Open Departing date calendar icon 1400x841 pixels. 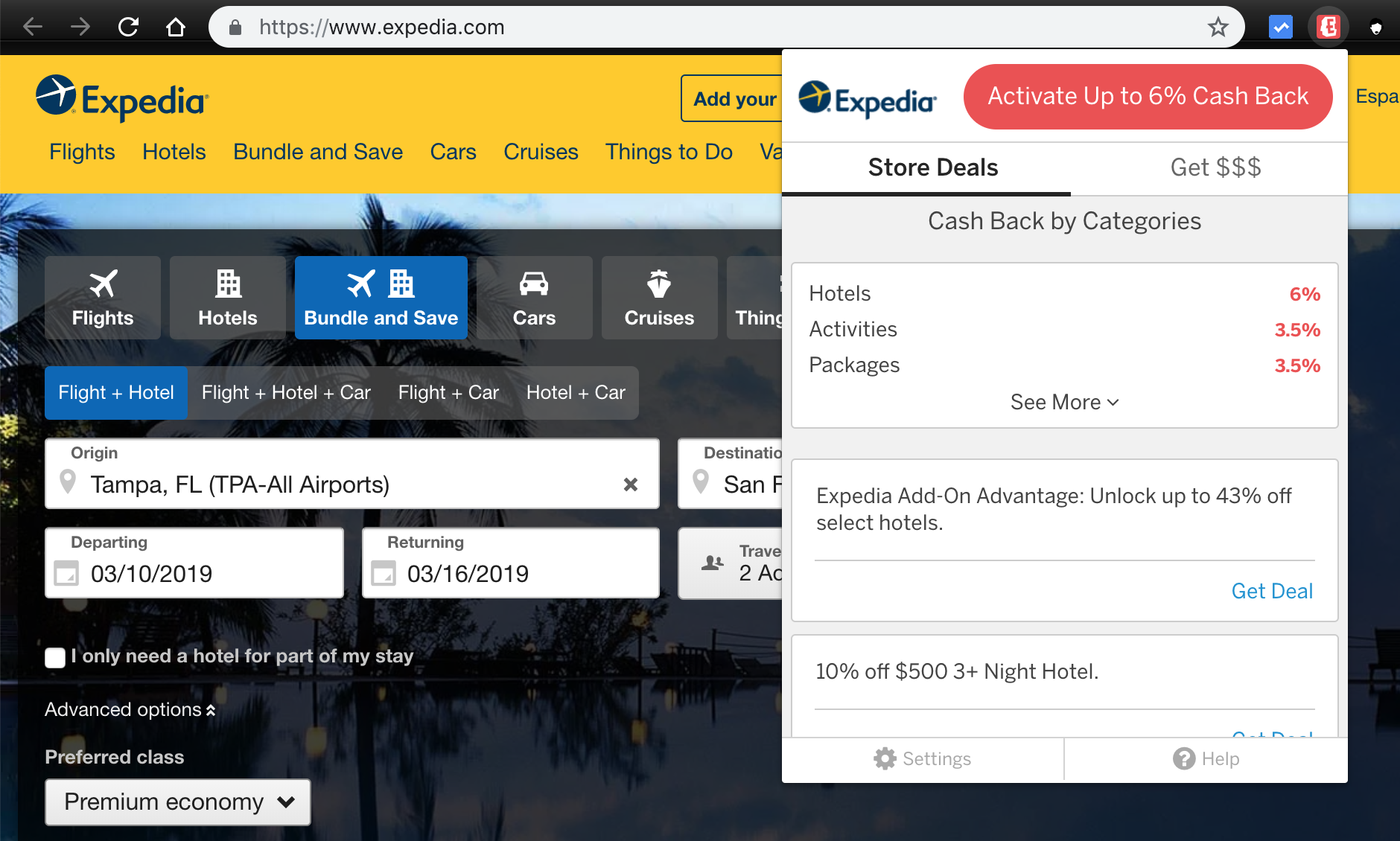66,574
